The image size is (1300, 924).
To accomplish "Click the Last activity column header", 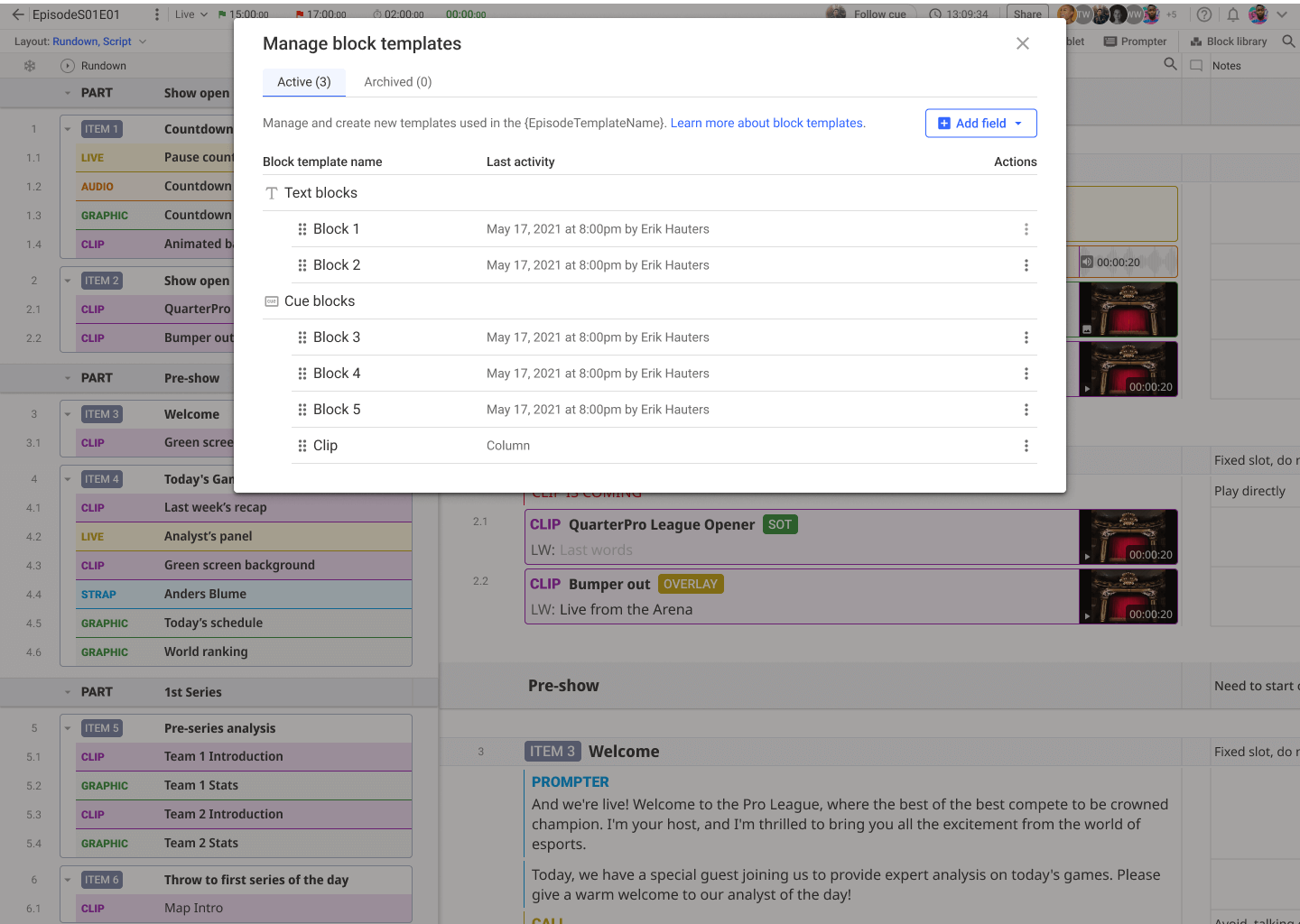I will point(521,162).
